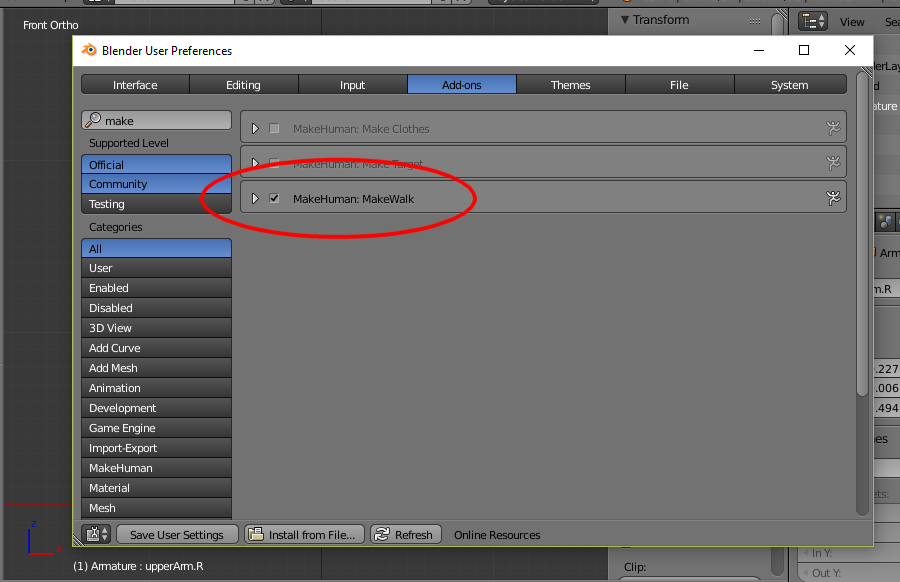Viewport: 900px width, 582px height.
Task: Open the outliner editor type menu by View
Action: point(813,22)
